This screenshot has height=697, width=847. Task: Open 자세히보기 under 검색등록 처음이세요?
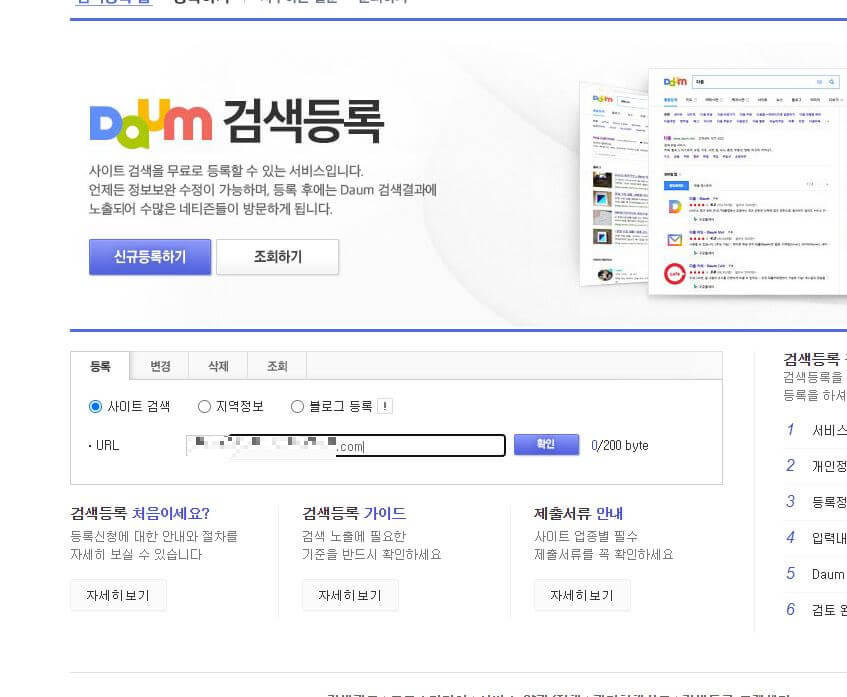(x=118, y=595)
